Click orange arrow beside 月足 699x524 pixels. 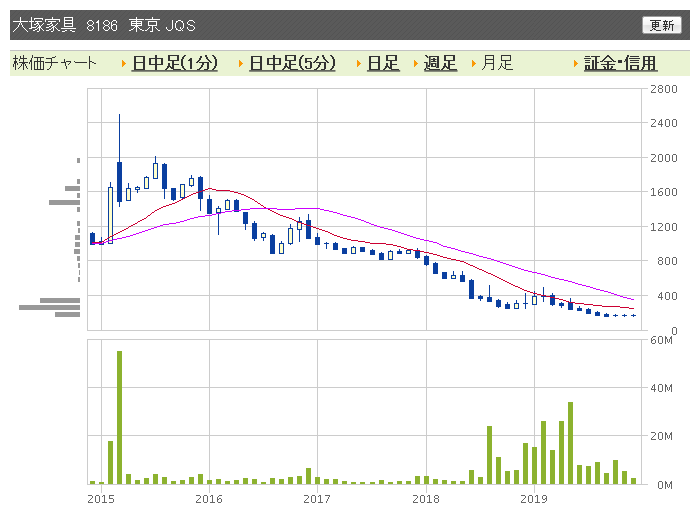tap(474, 63)
